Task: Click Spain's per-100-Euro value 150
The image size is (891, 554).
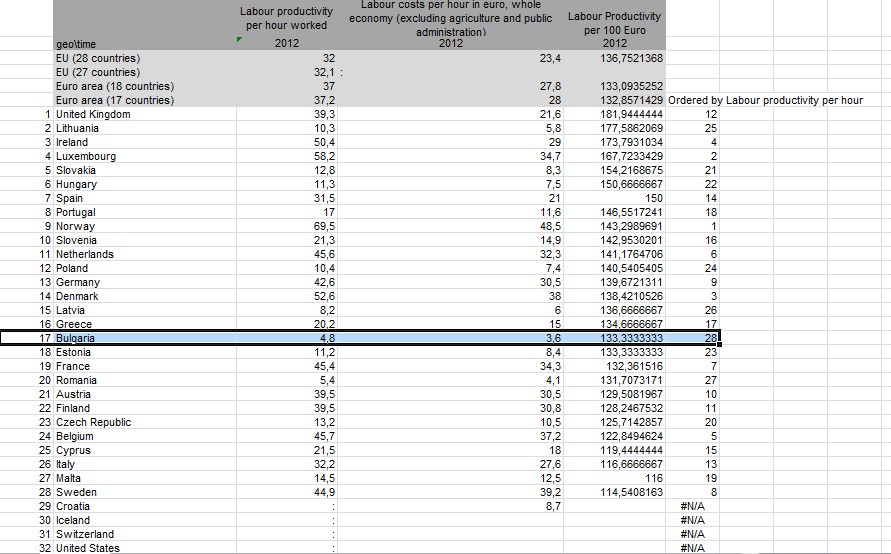Action: [653, 198]
